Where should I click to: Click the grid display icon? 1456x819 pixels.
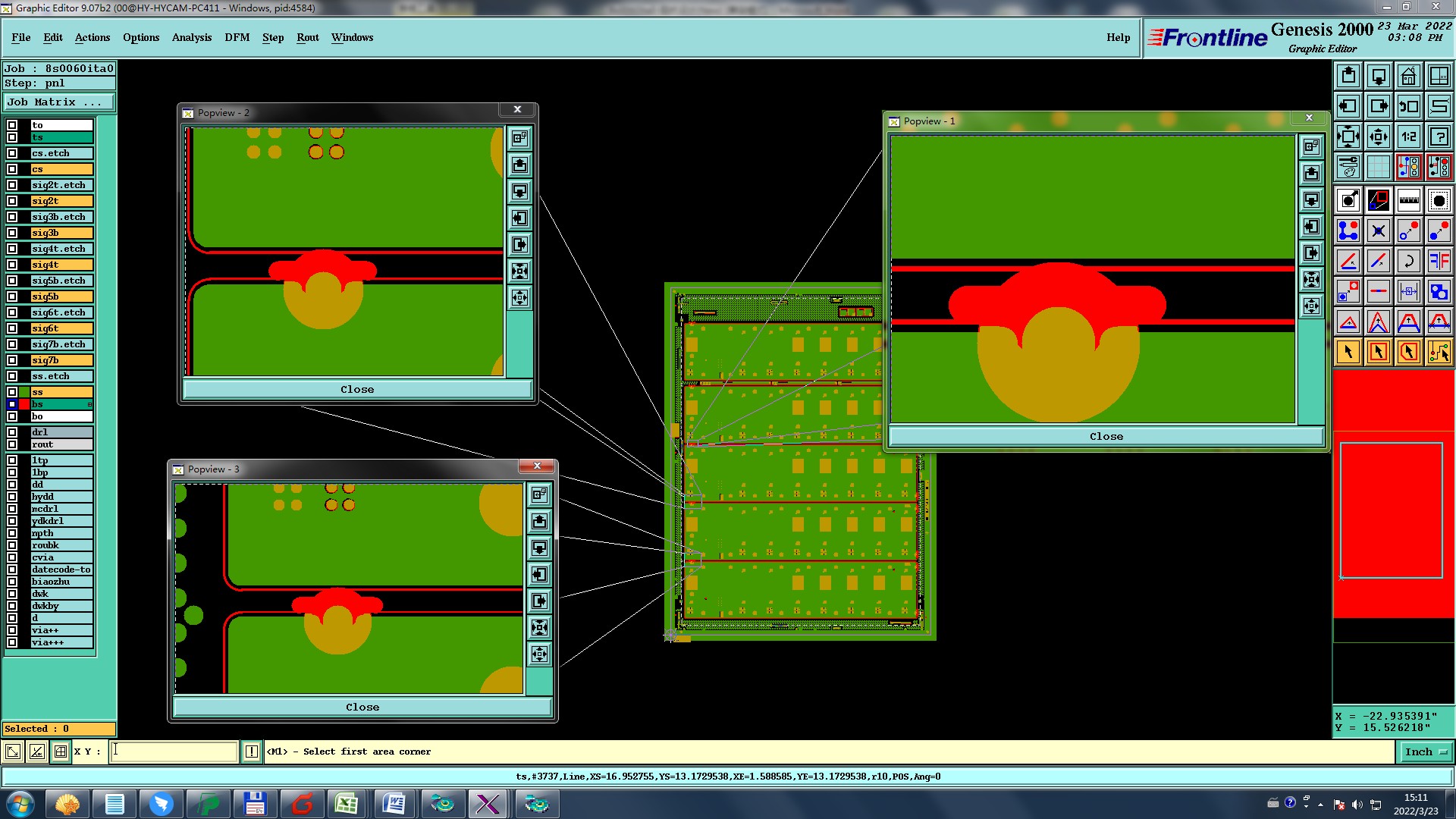tap(1378, 167)
